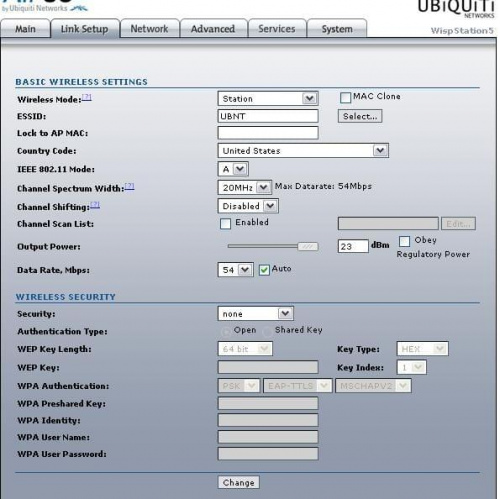Open the WEP Key Length dropdown
Viewport: 500px width, 499px height.
click(245, 349)
